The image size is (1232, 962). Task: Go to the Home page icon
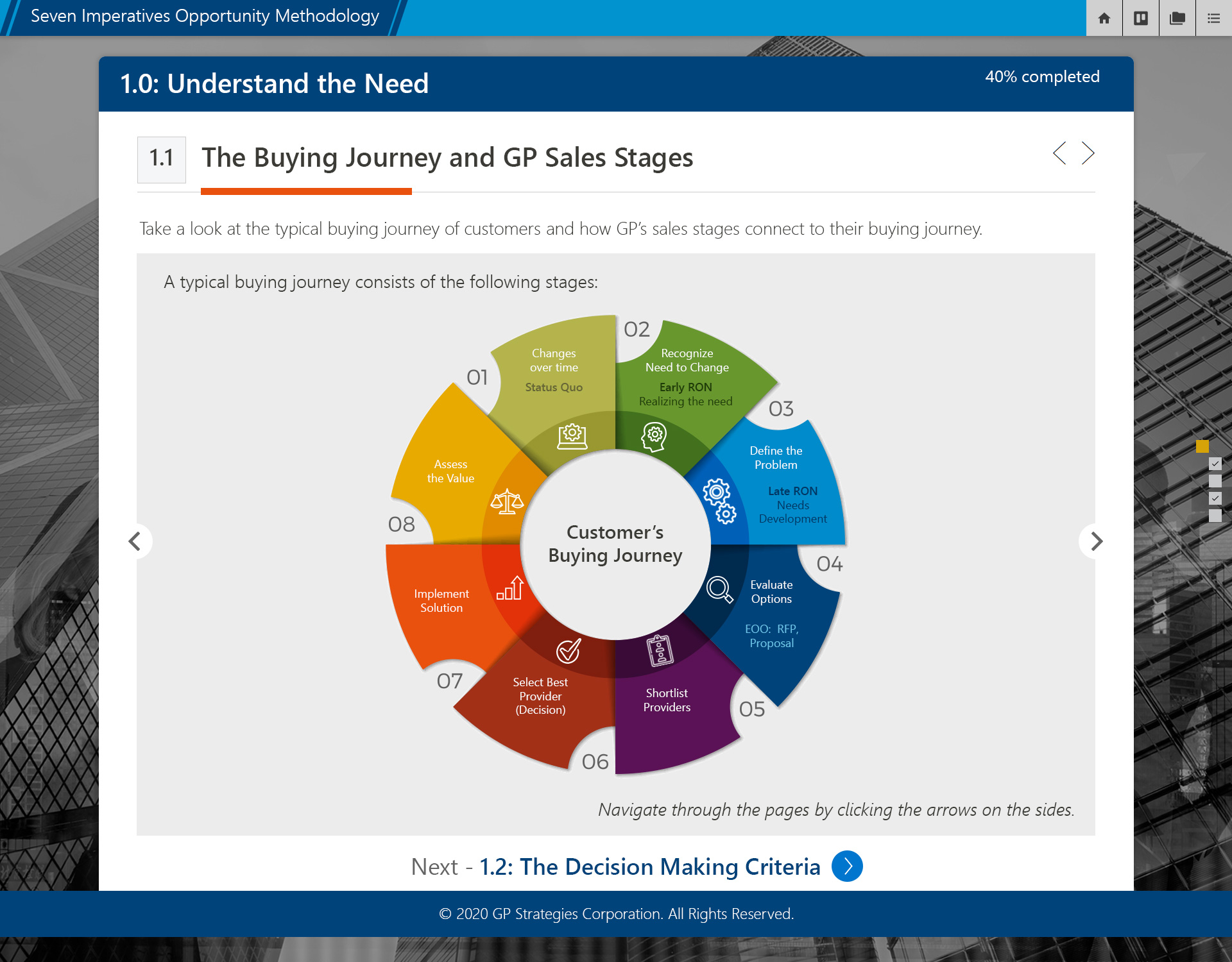1104,18
